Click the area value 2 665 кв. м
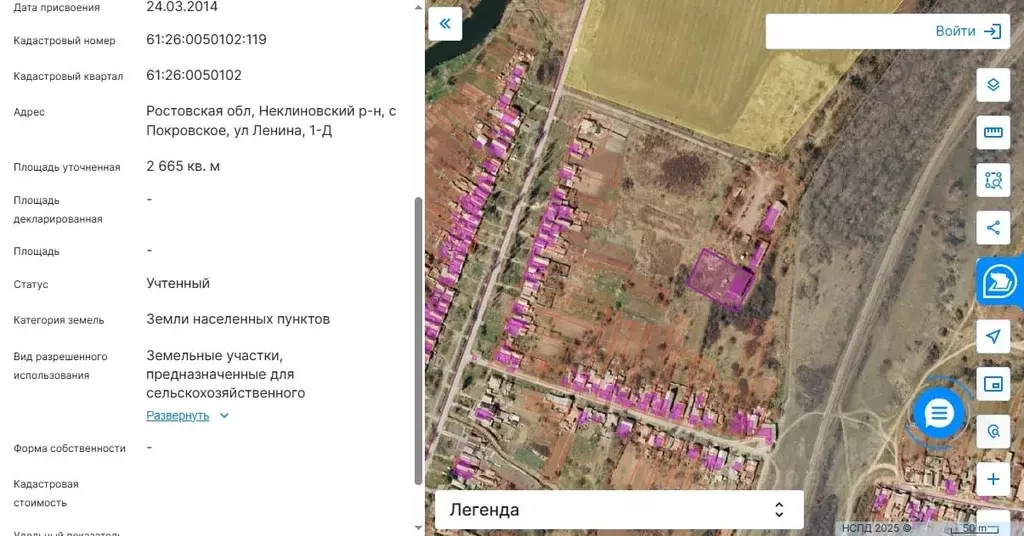Screen dimensions: 1024x536 183,166
